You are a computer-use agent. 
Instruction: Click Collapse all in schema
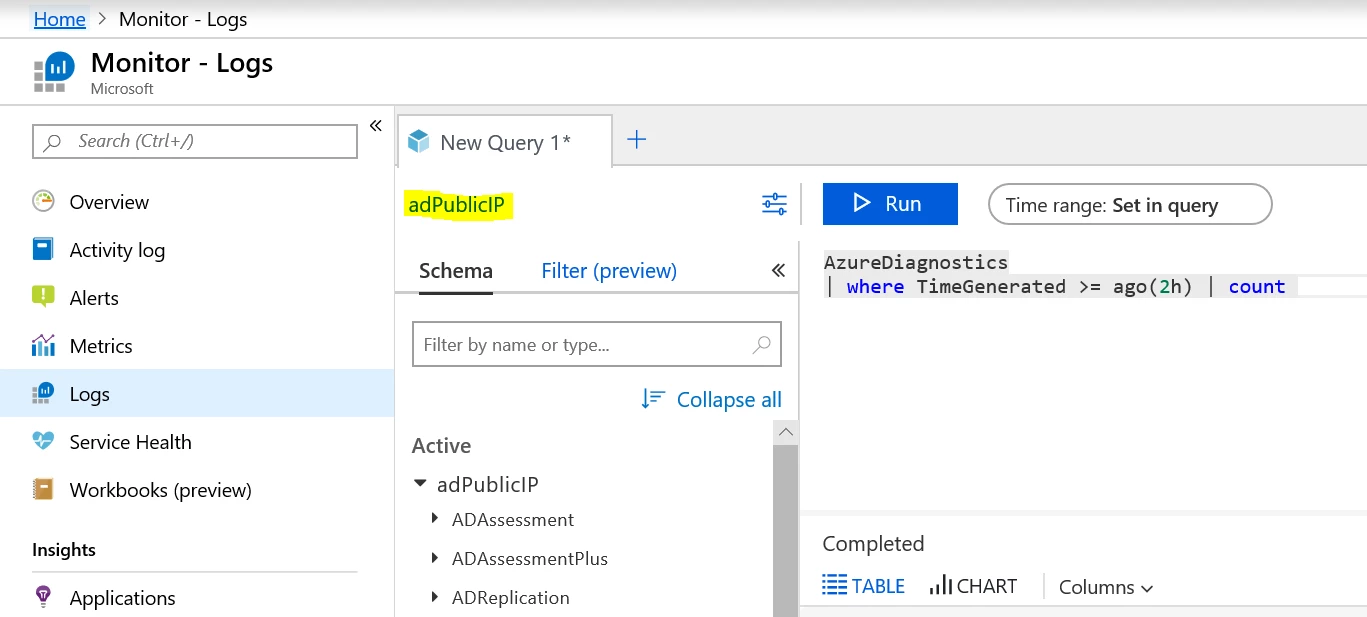711,399
